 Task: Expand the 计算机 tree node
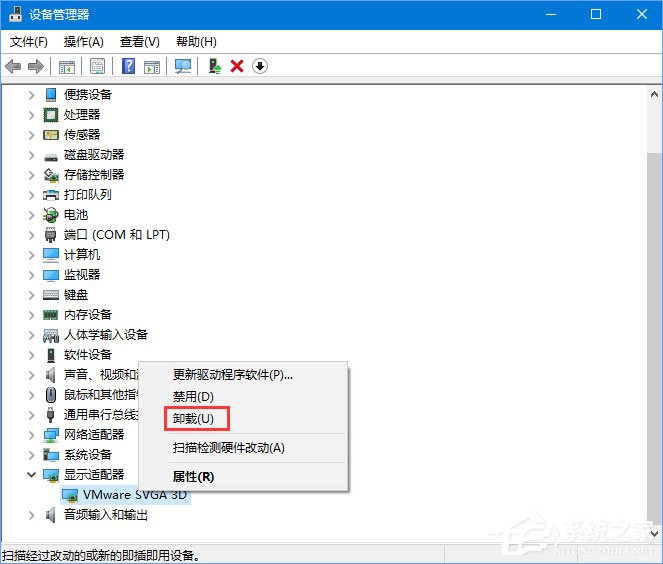coord(32,255)
